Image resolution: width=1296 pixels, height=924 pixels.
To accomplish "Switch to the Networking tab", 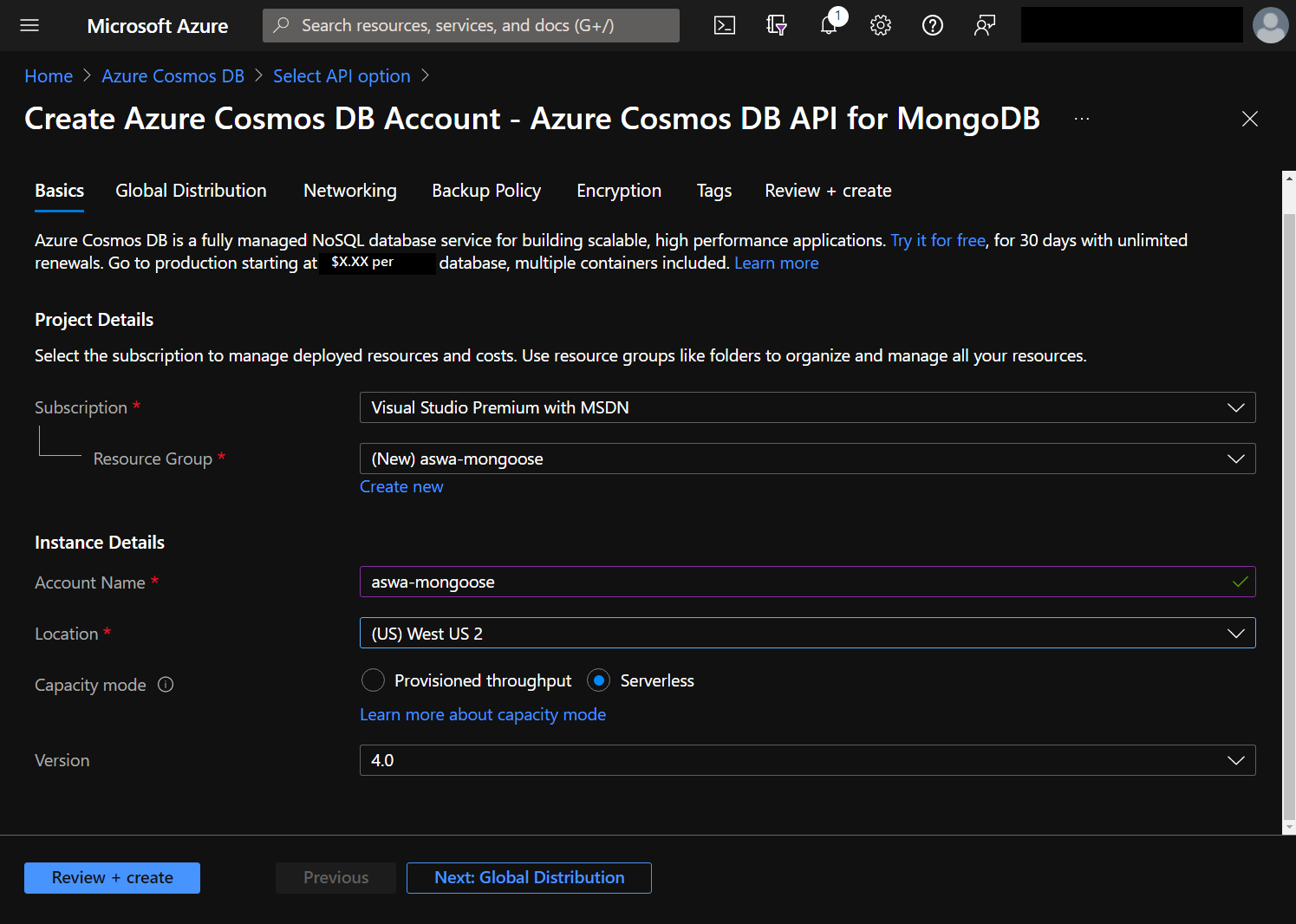I will pos(350,191).
